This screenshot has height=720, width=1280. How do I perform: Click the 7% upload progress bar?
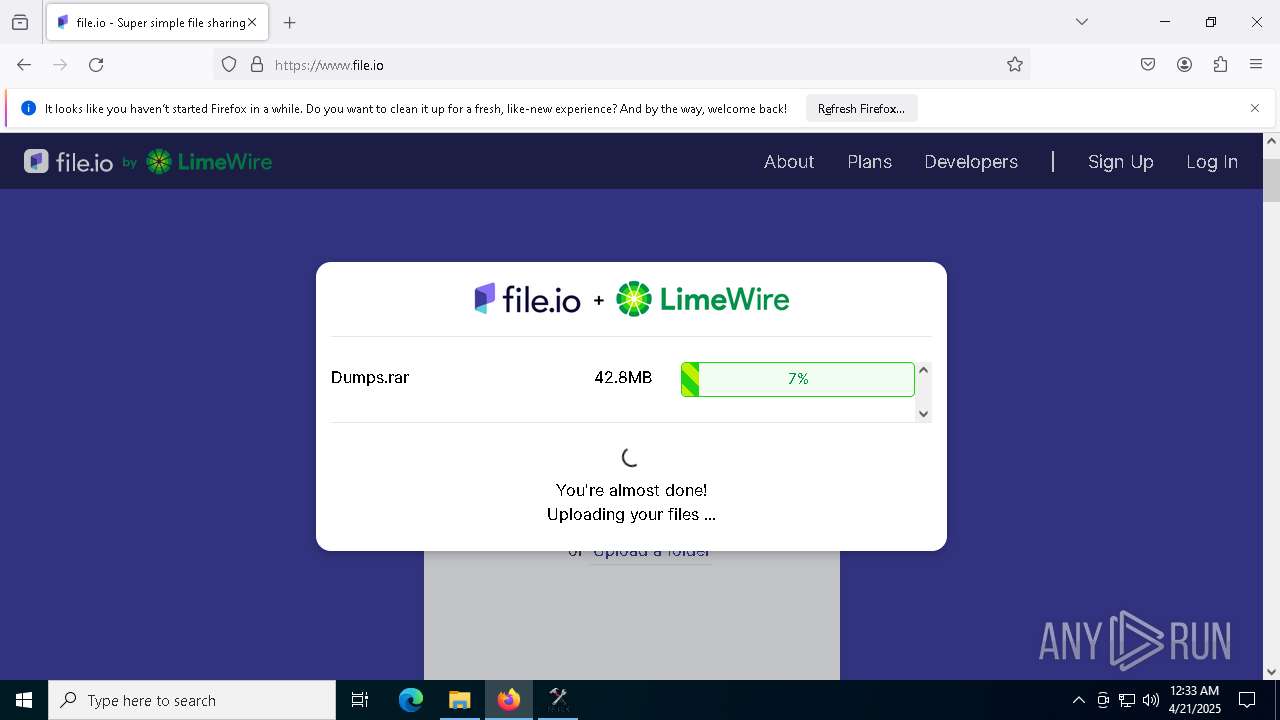click(798, 379)
